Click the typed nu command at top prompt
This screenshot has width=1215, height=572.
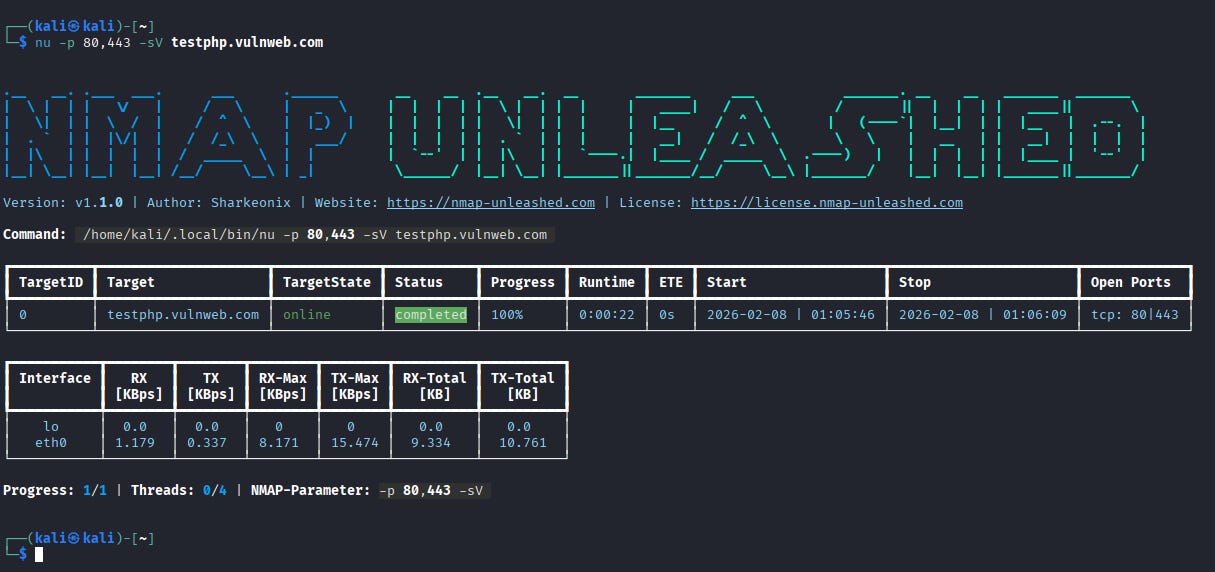click(x=179, y=42)
